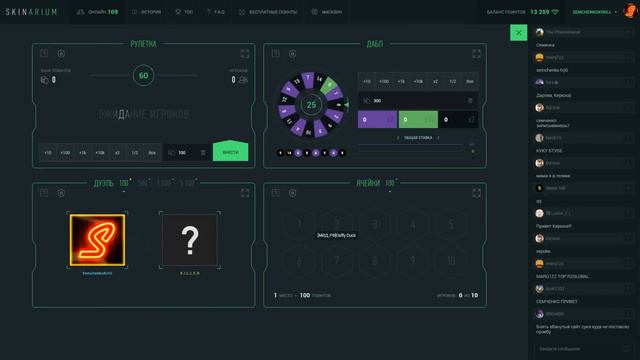Bet on the green color in Дабл

418,120
